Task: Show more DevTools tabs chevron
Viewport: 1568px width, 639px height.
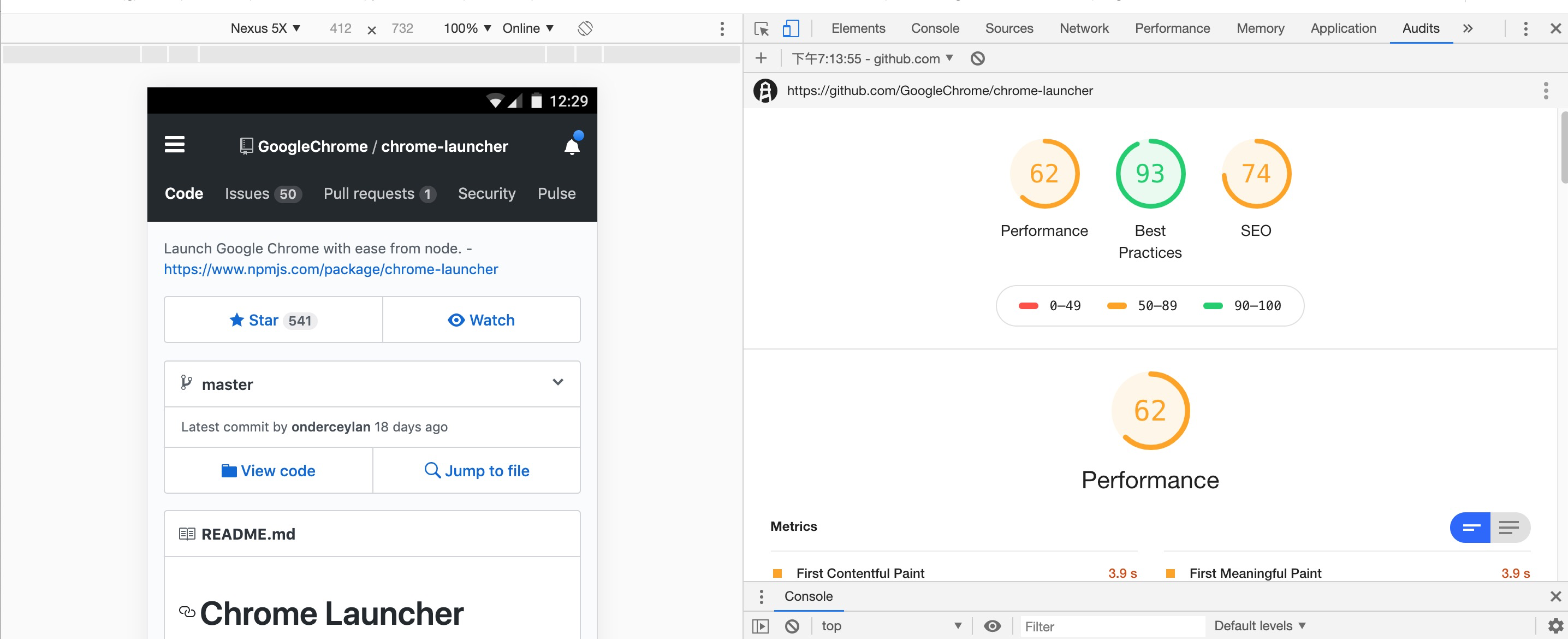Action: 1468,28
